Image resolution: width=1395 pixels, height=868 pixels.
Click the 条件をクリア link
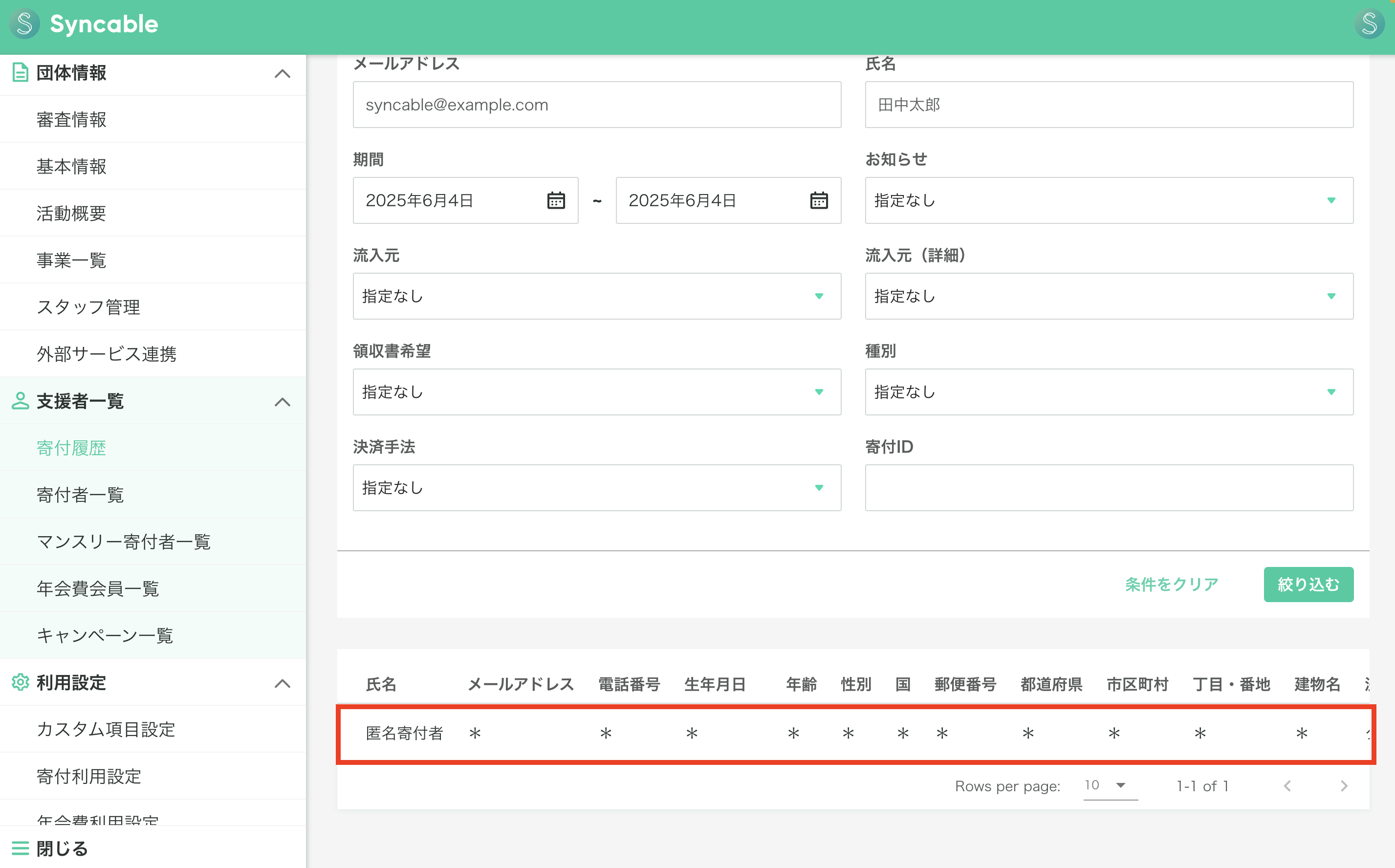coord(1172,585)
